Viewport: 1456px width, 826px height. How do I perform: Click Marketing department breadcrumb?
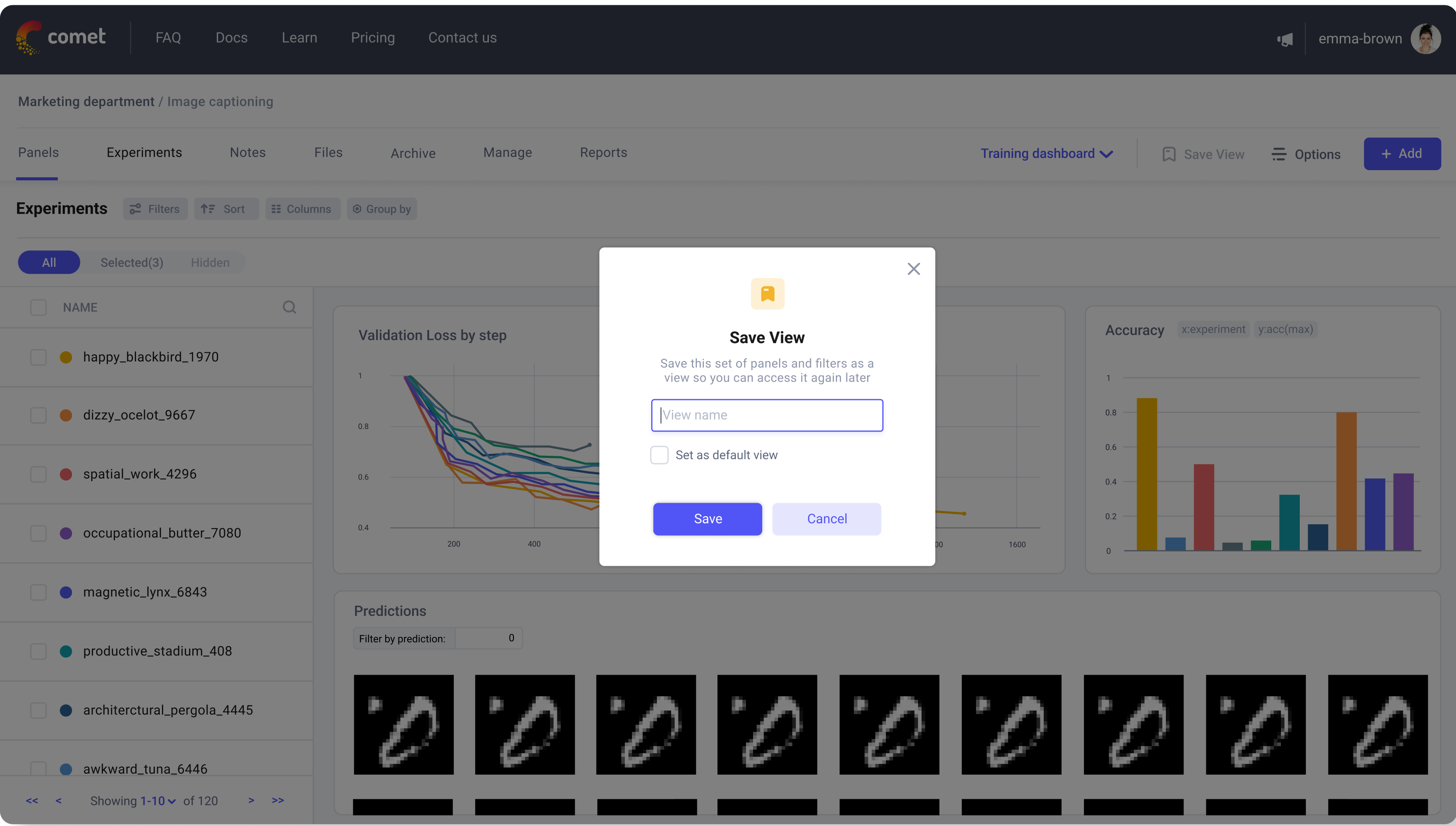click(86, 101)
